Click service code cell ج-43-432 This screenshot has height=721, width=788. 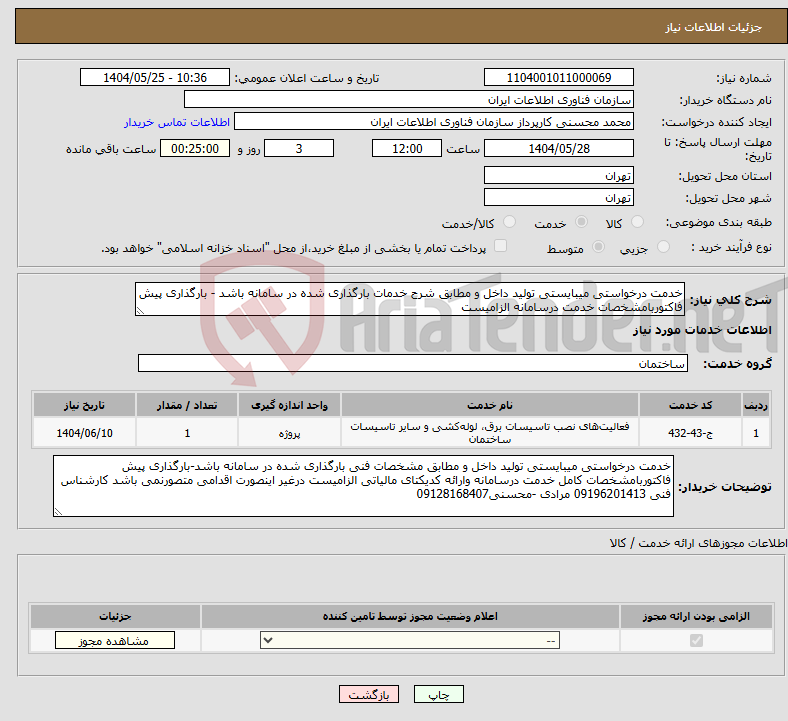pos(691,433)
